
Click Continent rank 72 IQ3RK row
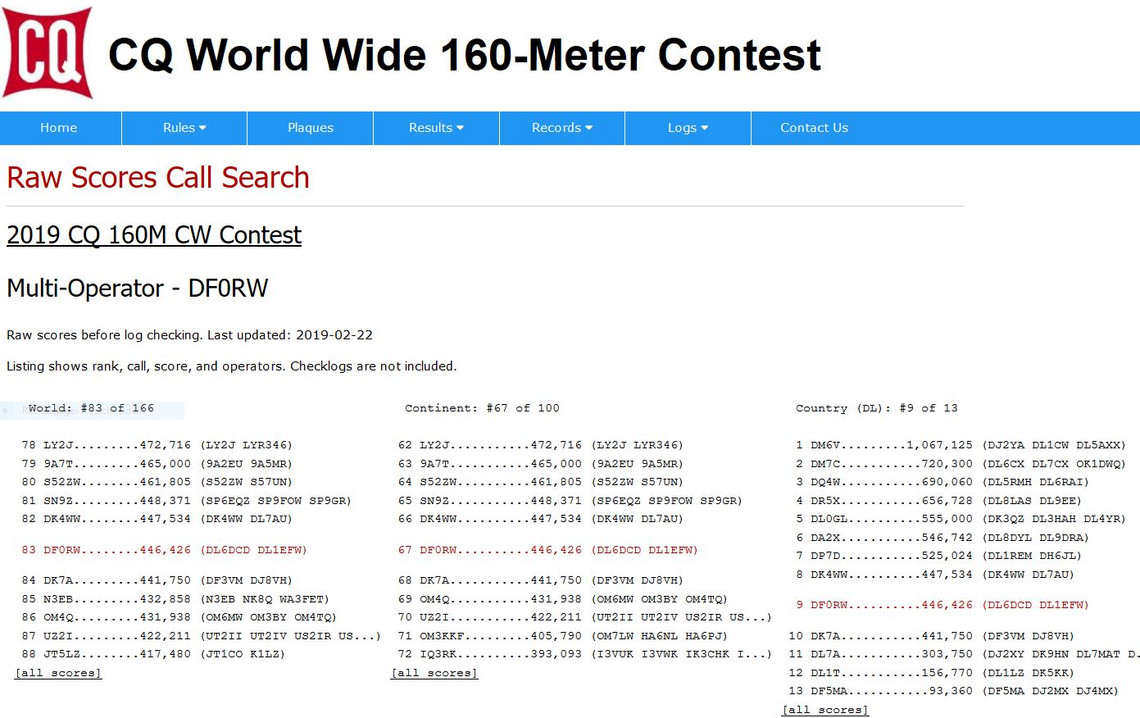(585, 654)
